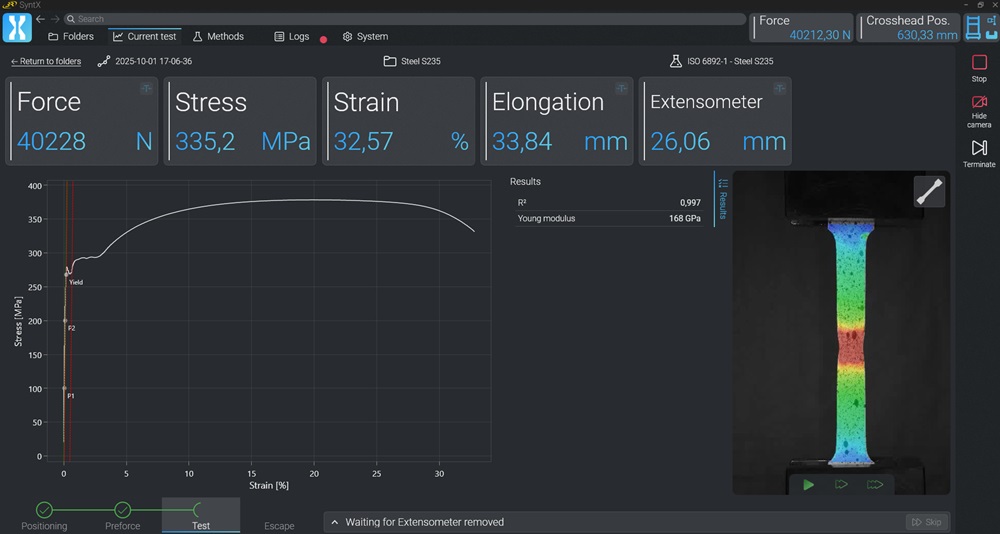The width and height of the screenshot is (1000, 534).
Task: Click the Skip button
Action: pyautogui.click(x=925, y=522)
